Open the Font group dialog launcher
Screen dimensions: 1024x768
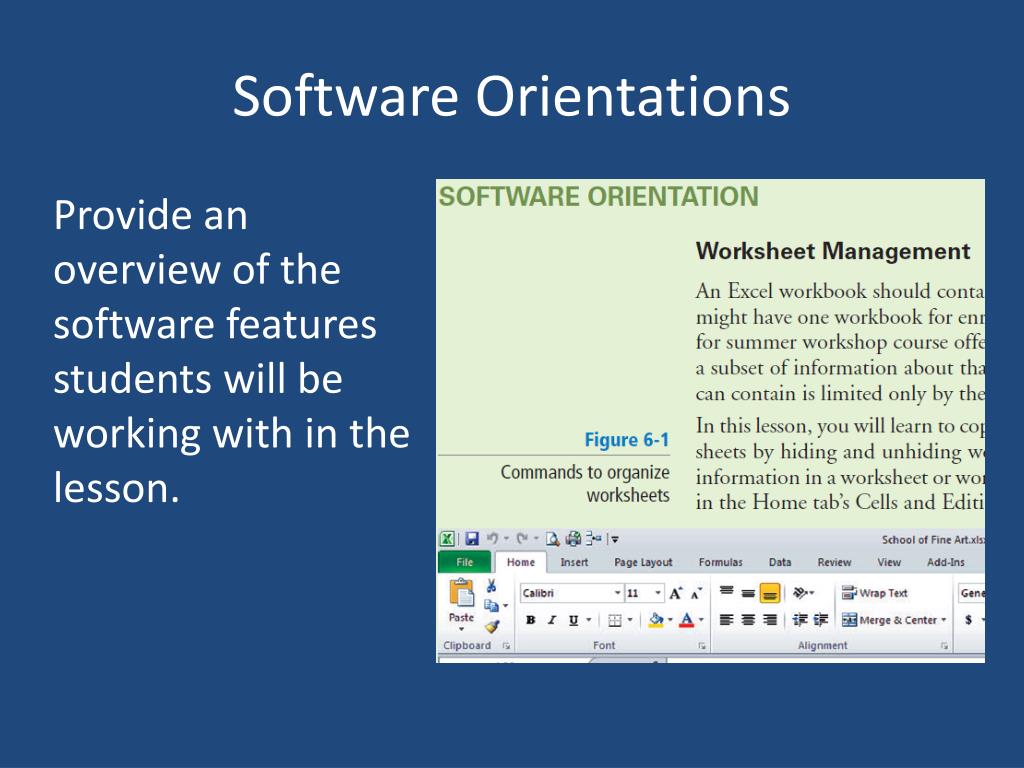click(702, 646)
